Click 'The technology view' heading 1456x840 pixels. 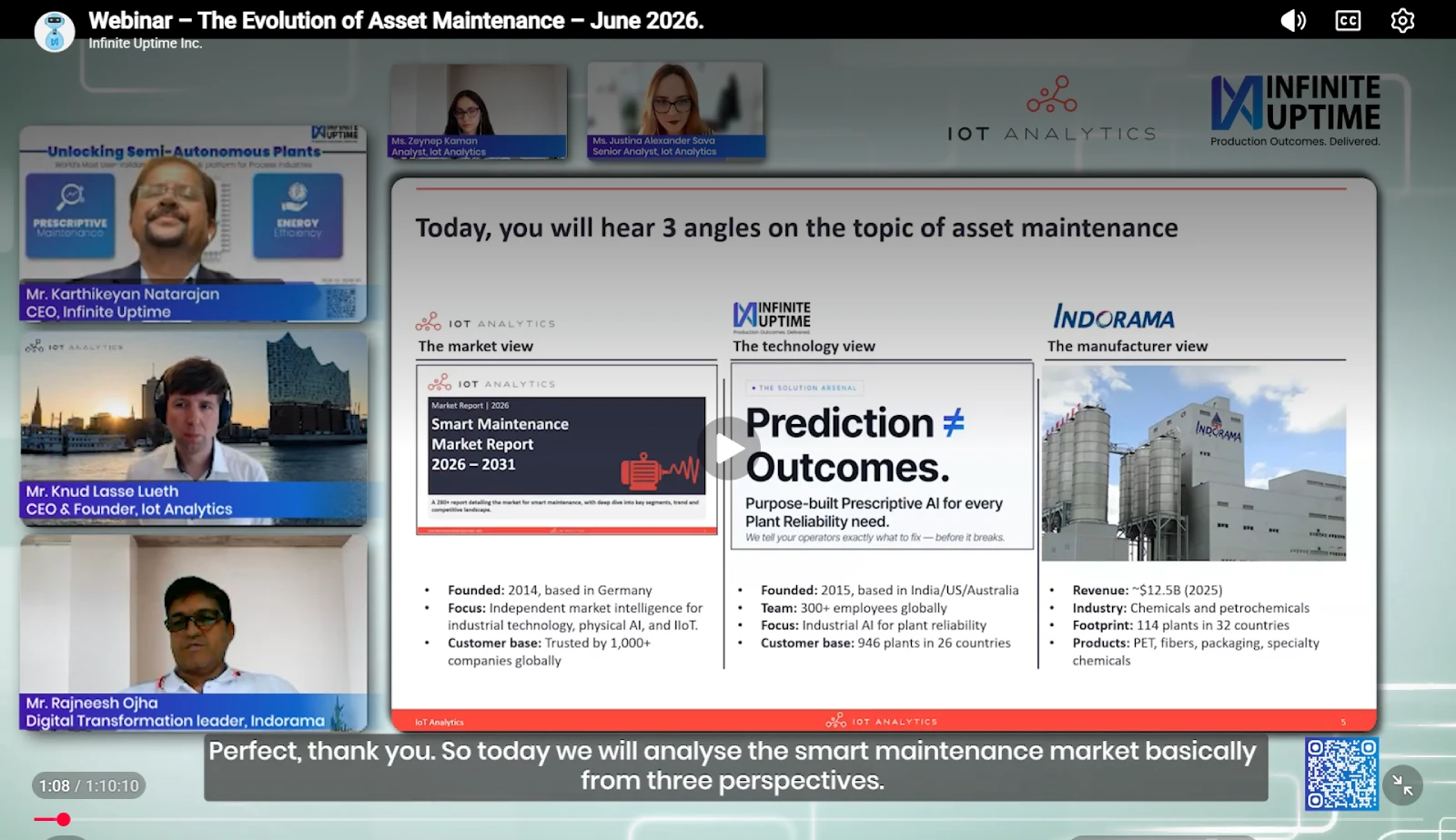[x=804, y=346]
